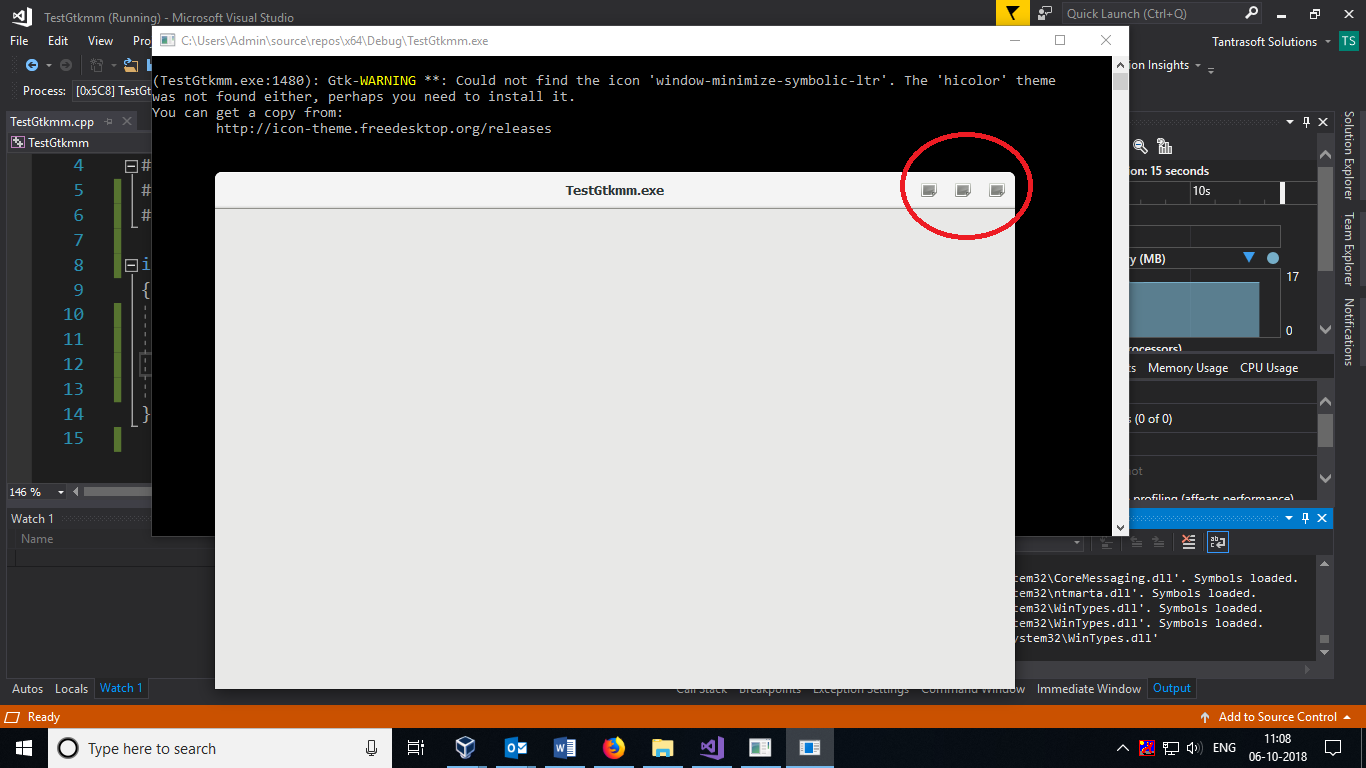Screen dimensions: 1366x768
Task: Switch to the Locals tab
Action: [71, 688]
